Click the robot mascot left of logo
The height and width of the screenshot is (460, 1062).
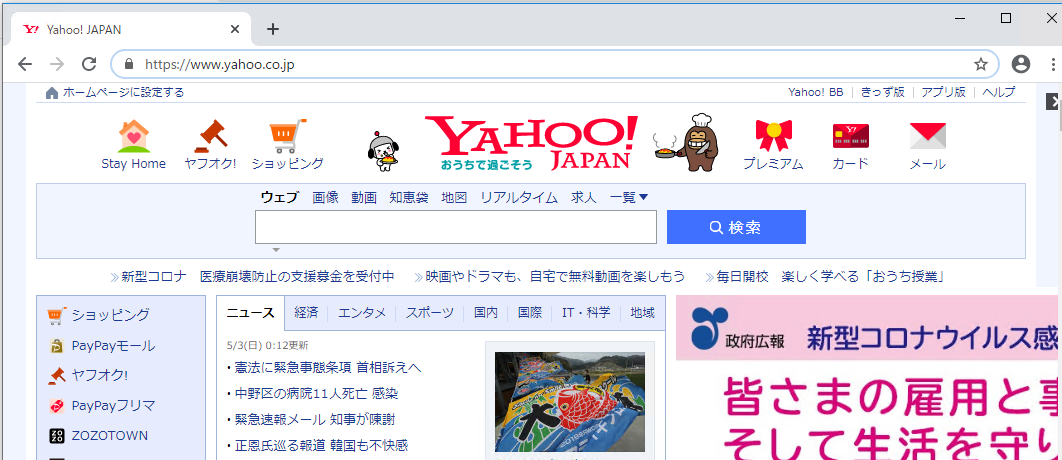coord(385,151)
